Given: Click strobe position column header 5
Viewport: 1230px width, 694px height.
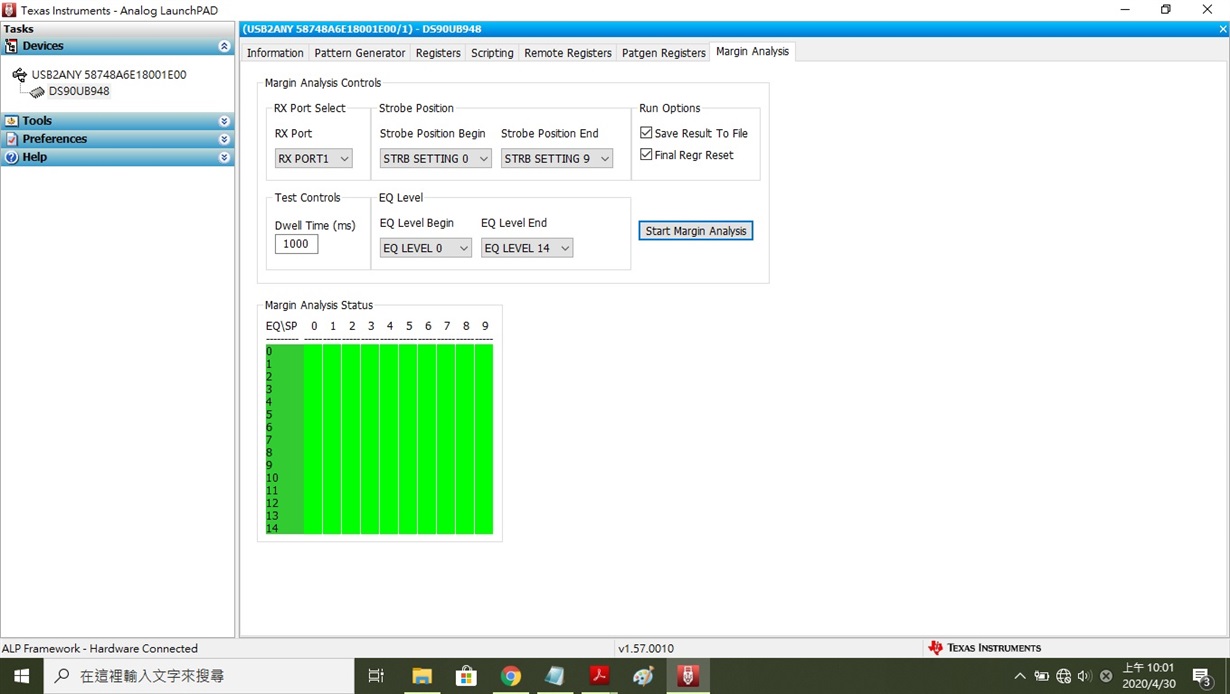Looking at the screenshot, I should tap(409, 326).
